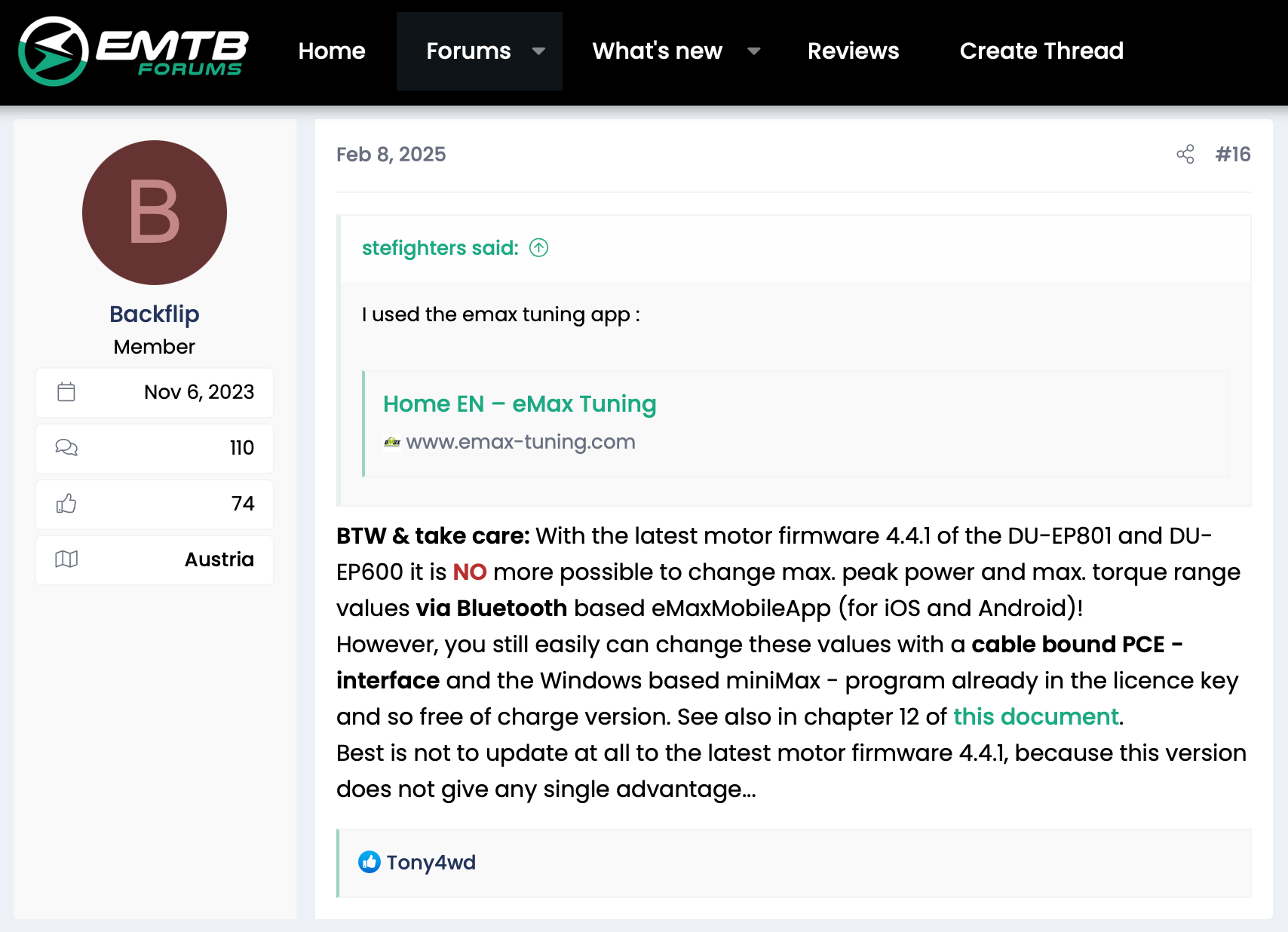
Task: Click the bold 'via Bluetooth' text
Action: click(491, 608)
